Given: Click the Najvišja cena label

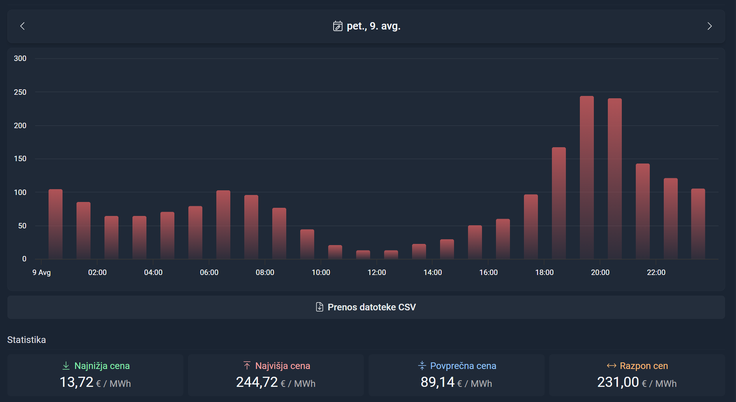Looking at the screenshot, I should click(283, 365).
